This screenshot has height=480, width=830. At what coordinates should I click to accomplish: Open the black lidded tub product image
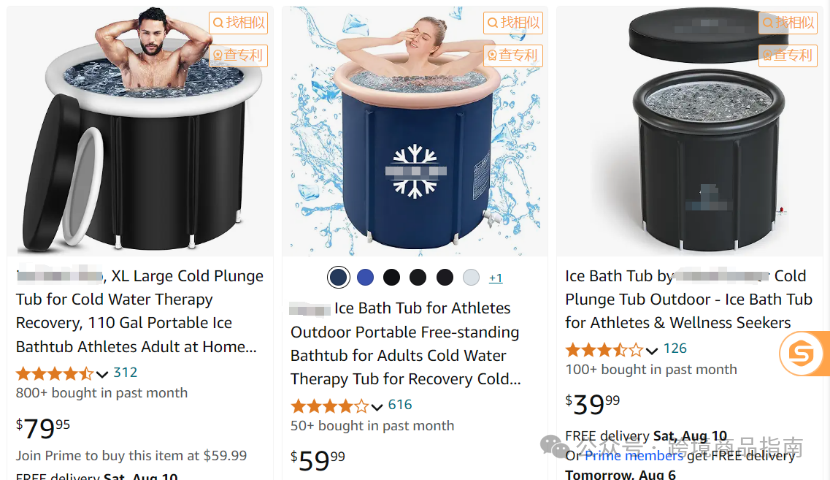click(693, 131)
